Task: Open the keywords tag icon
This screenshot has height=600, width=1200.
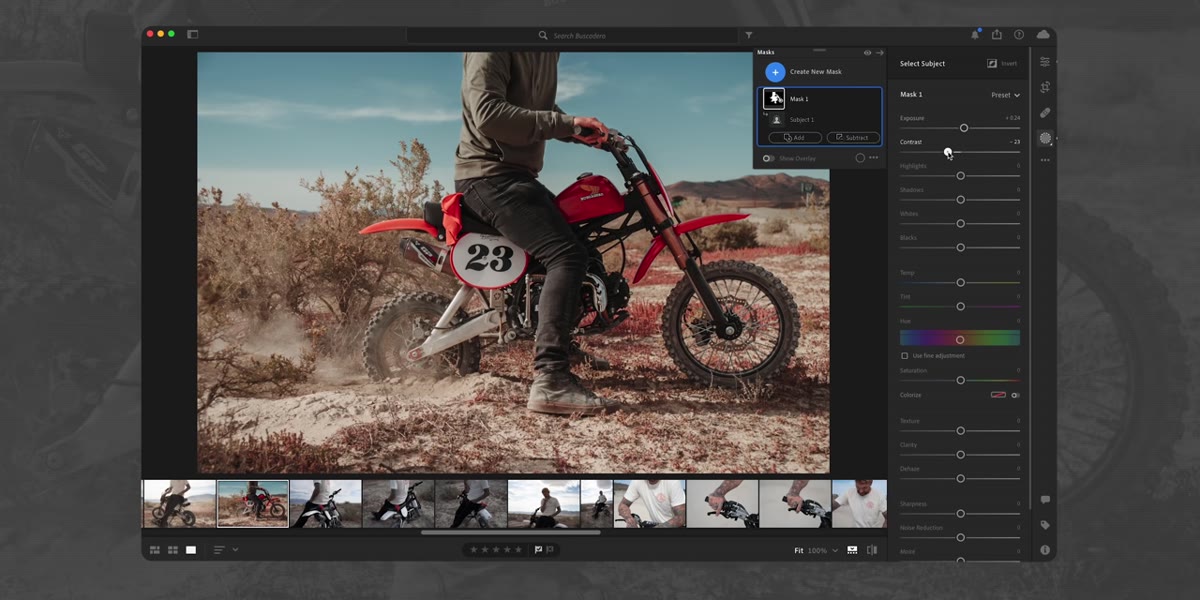Action: coord(1045,525)
